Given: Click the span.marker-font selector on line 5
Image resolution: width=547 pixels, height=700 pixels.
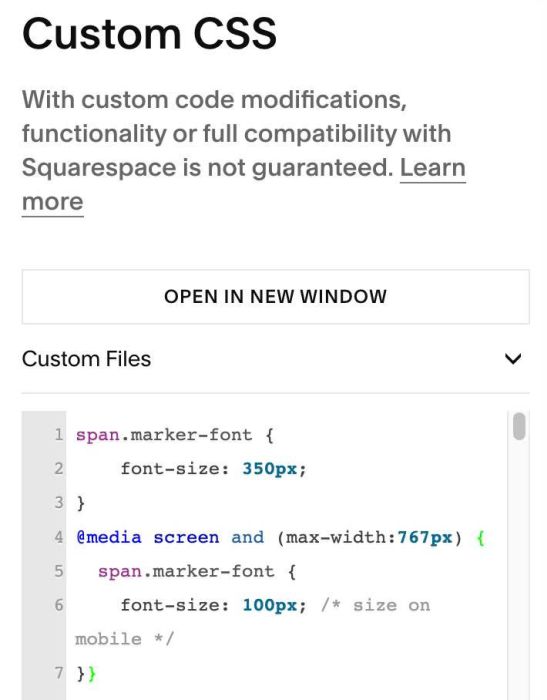Looking at the screenshot, I should tap(186, 571).
